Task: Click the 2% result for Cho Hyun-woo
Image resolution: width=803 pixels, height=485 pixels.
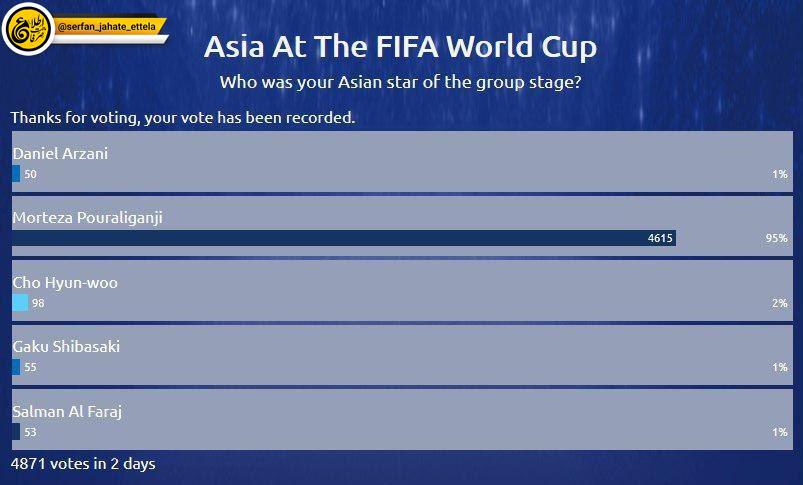Action: (780, 303)
